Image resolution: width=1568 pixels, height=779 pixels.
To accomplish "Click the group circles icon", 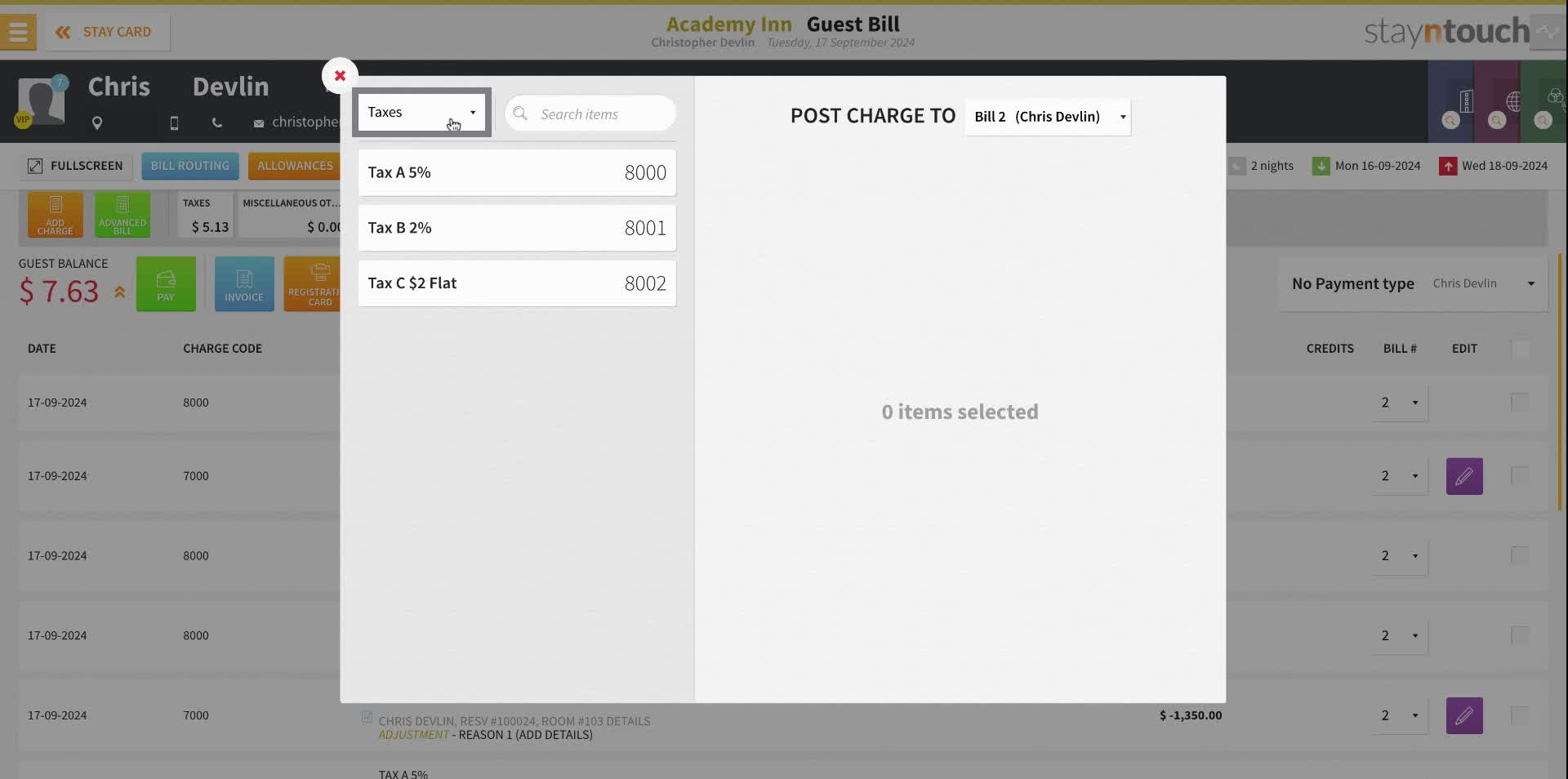I will [1556, 98].
